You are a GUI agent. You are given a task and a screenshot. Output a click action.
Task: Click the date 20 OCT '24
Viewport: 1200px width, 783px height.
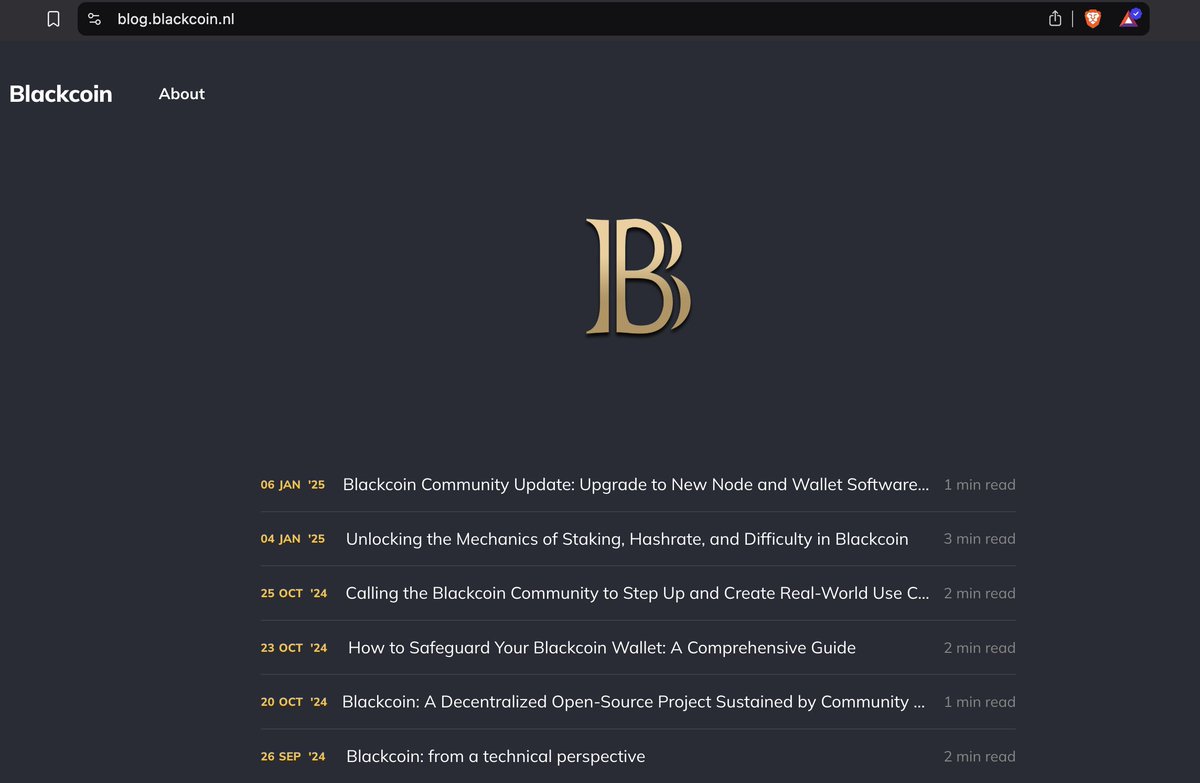[x=294, y=702]
